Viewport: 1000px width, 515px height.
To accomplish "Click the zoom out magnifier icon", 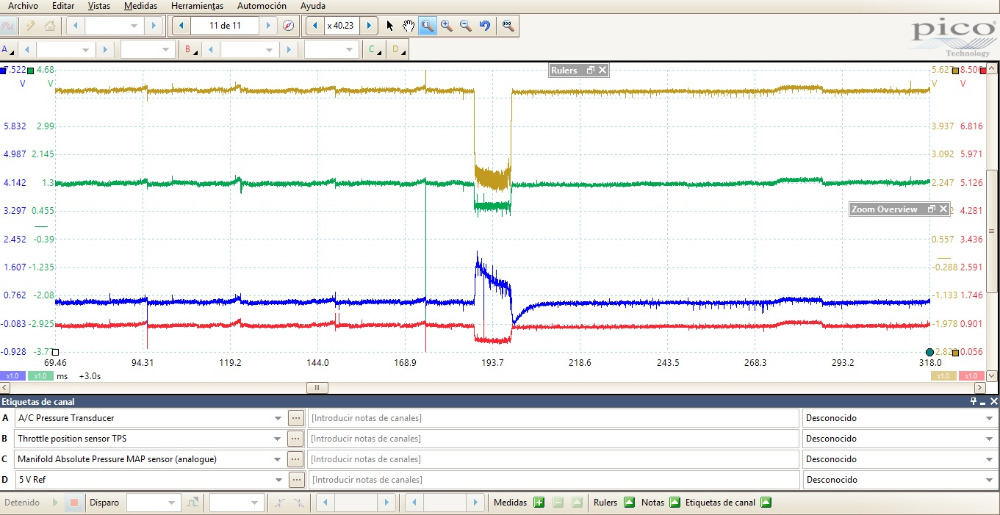I will click(465, 25).
